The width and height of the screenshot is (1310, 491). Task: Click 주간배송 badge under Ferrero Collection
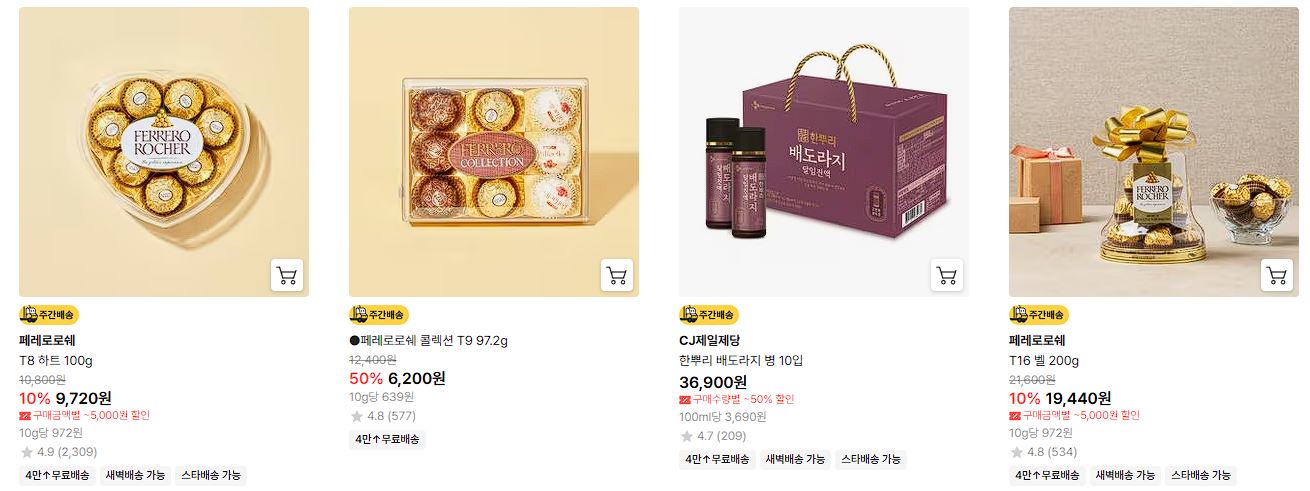point(379,315)
